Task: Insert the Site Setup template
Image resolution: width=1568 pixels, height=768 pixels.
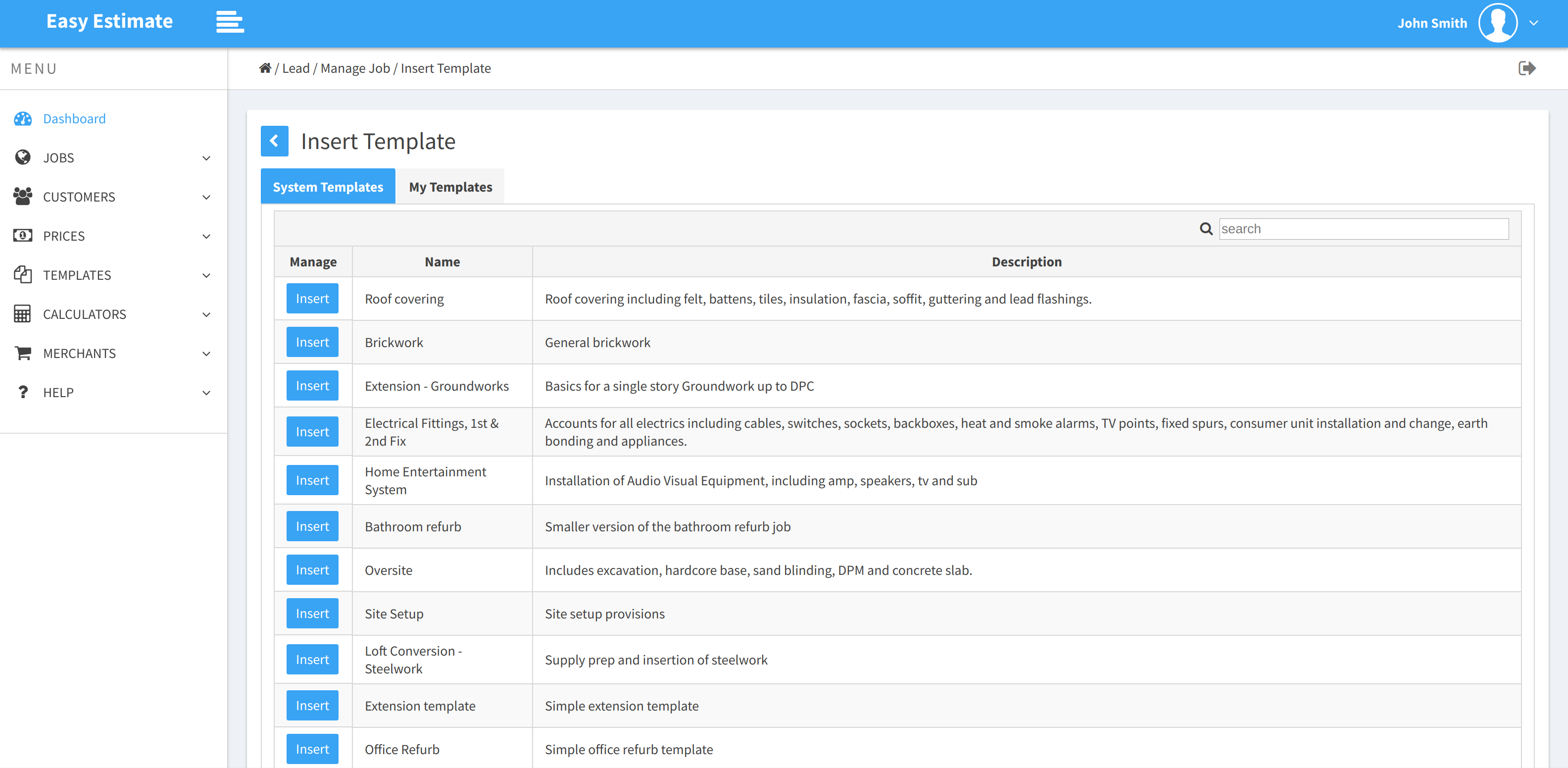Action: [312, 614]
